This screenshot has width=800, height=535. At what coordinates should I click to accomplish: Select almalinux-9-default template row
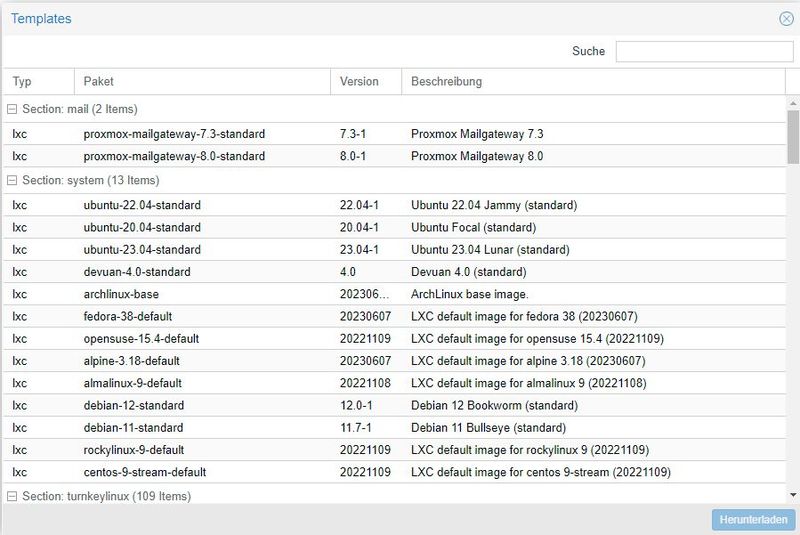[x=394, y=384]
